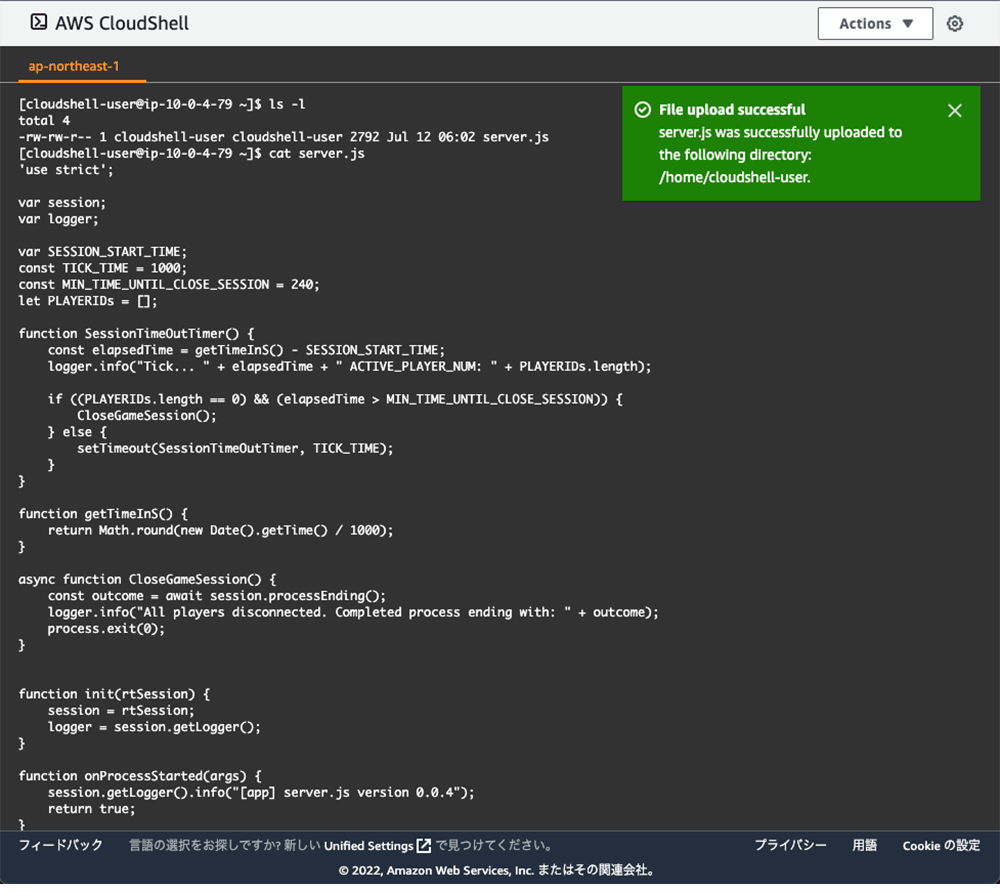Screen dimensions: 1000x893
Task: Dismiss the File upload successful notification
Action: click(x=955, y=110)
